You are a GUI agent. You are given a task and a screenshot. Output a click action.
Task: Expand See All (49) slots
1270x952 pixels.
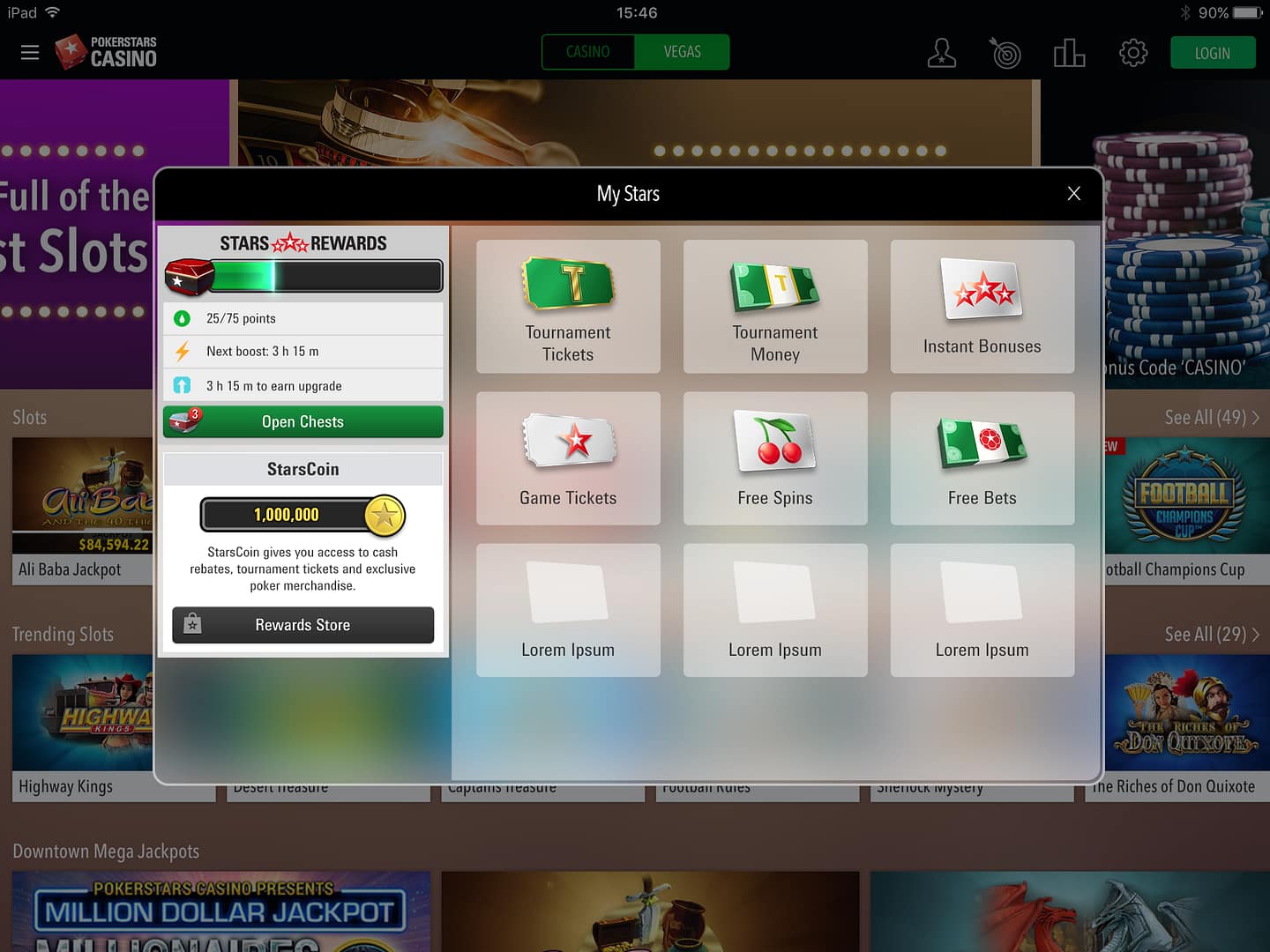point(1211,418)
